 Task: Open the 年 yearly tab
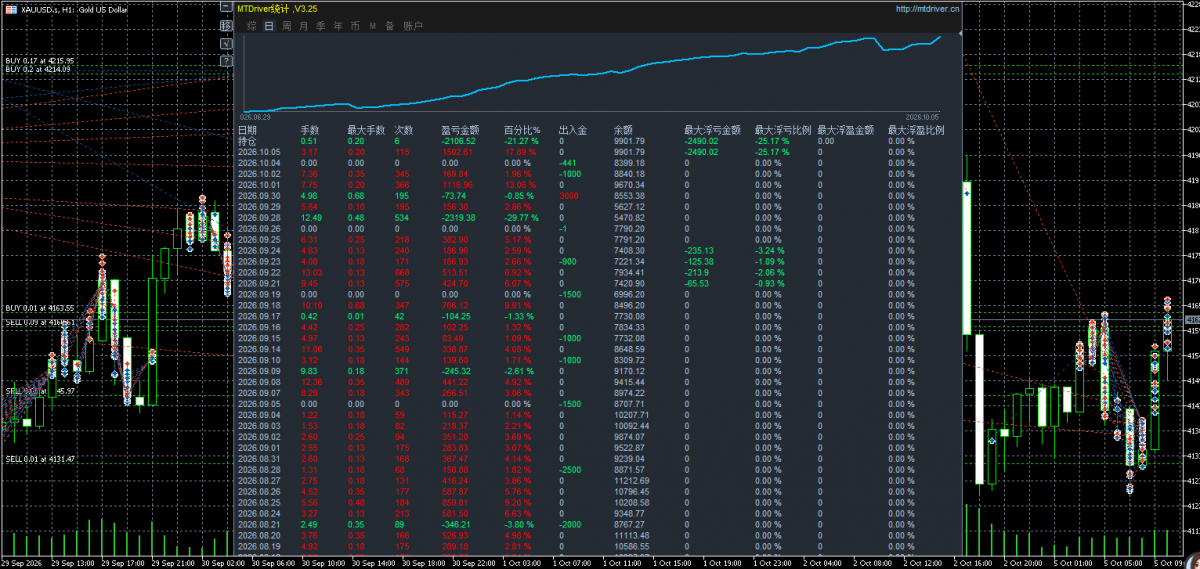coord(338,26)
